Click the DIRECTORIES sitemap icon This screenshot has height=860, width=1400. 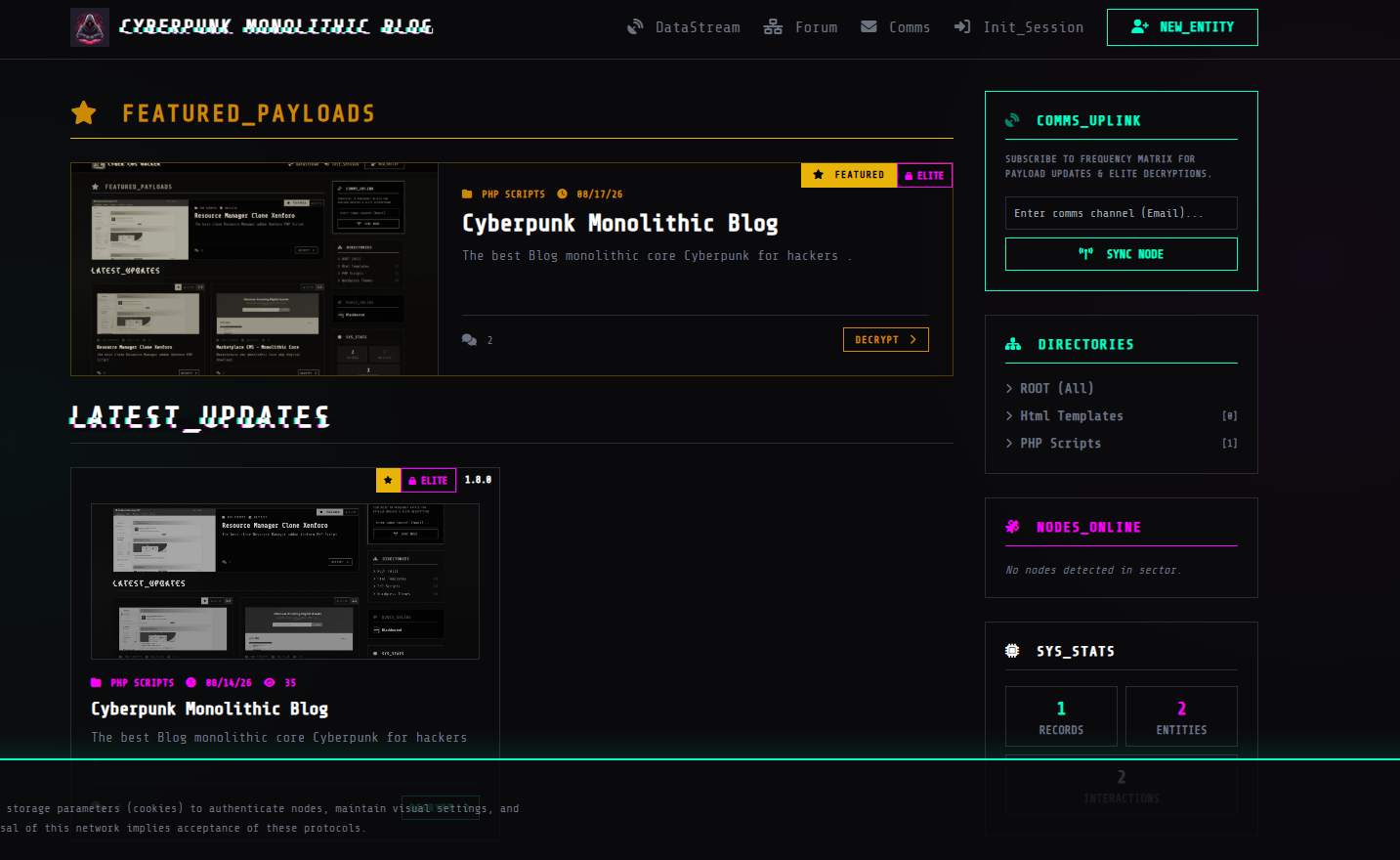pyautogui.click(x=1013, y=344)
